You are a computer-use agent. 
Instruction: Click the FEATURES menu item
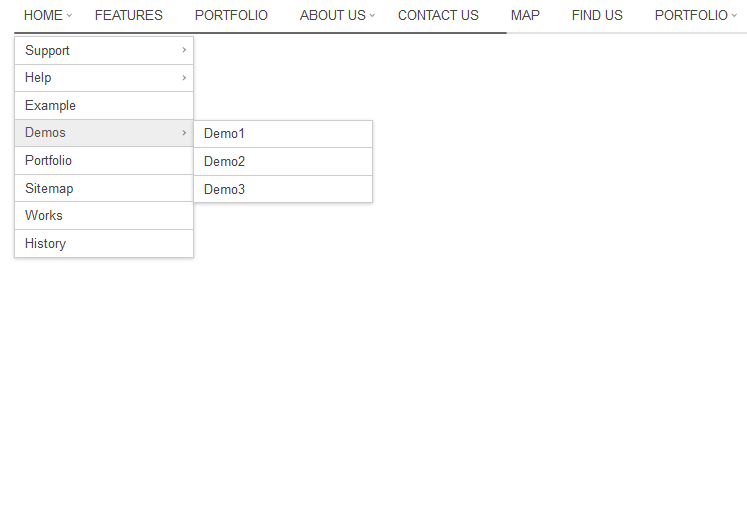click(129, 16)
